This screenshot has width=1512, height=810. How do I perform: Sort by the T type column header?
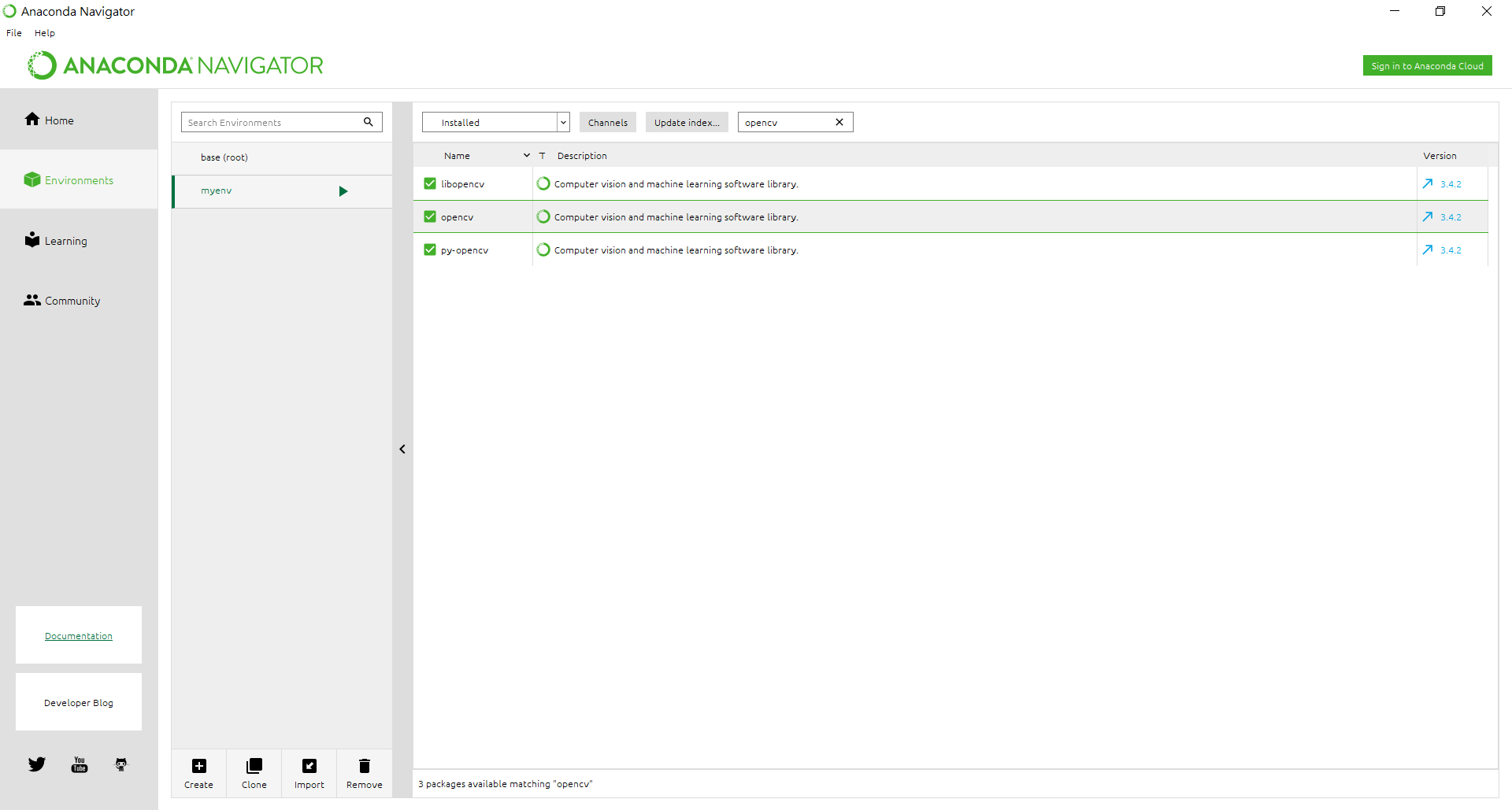point(543,156)
